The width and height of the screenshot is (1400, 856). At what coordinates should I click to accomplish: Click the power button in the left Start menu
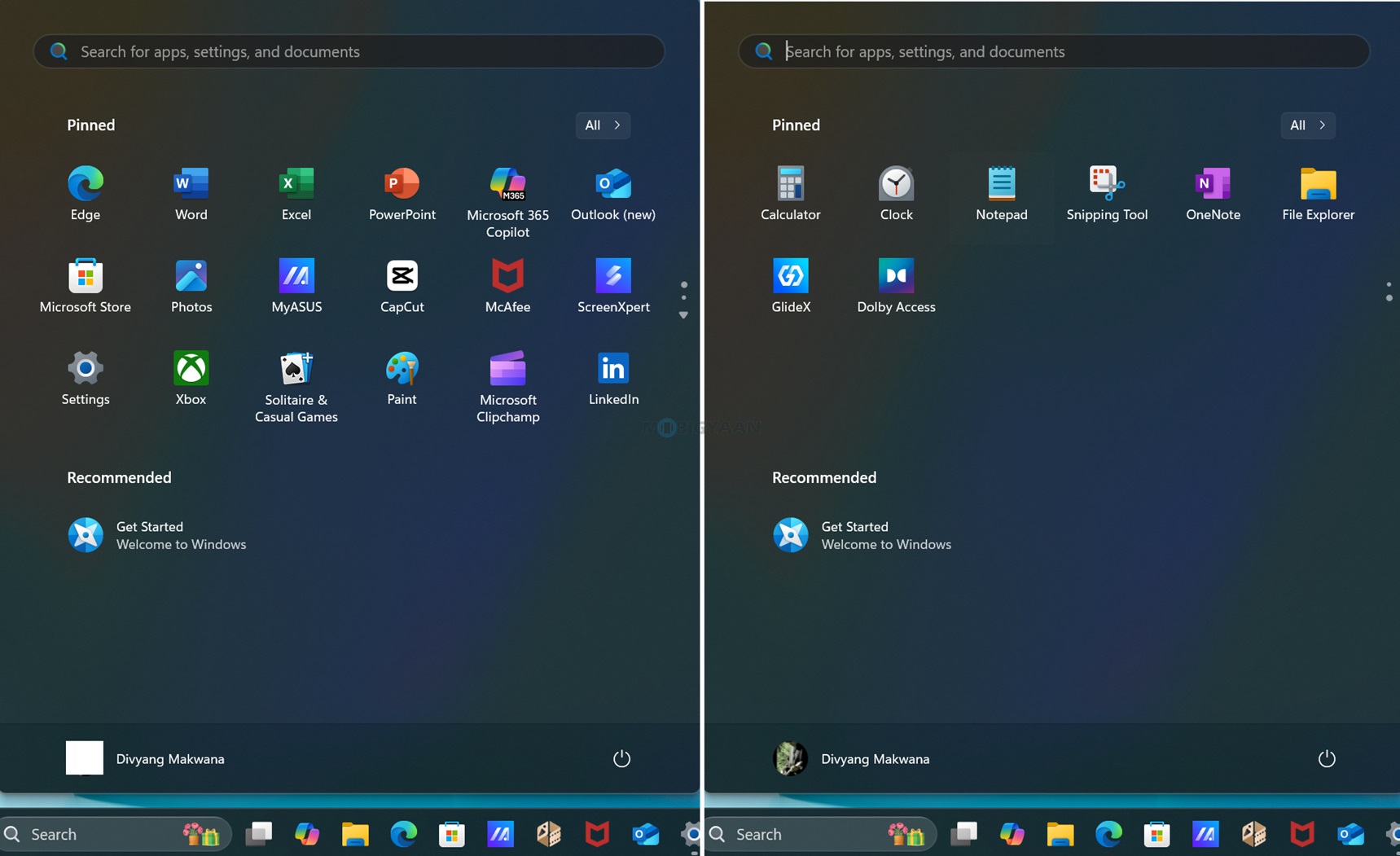(x=621, y=758)
